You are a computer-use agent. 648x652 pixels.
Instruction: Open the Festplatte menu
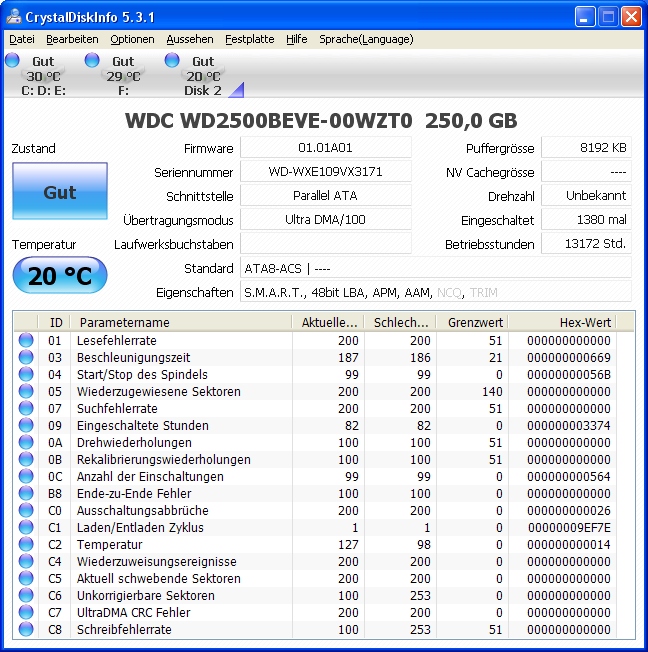click(x=250, y=39)
